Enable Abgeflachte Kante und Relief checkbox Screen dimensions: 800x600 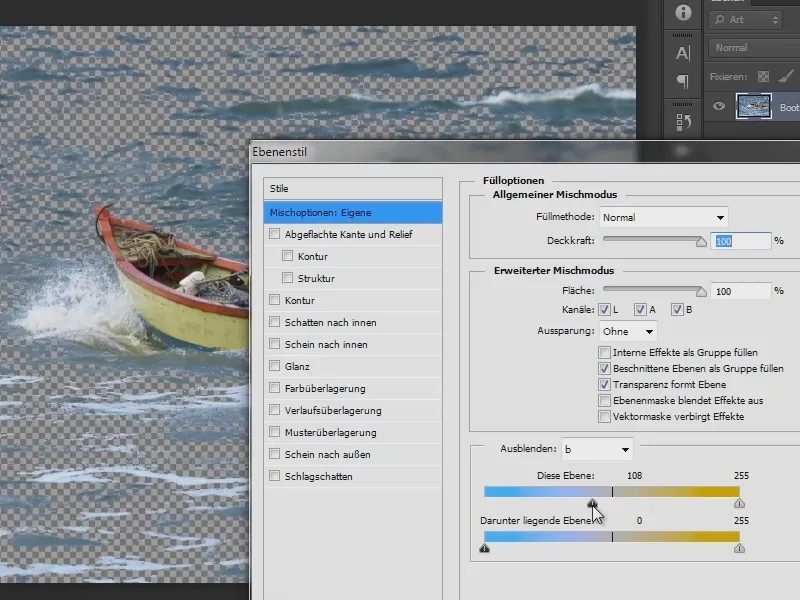point(274,234)
